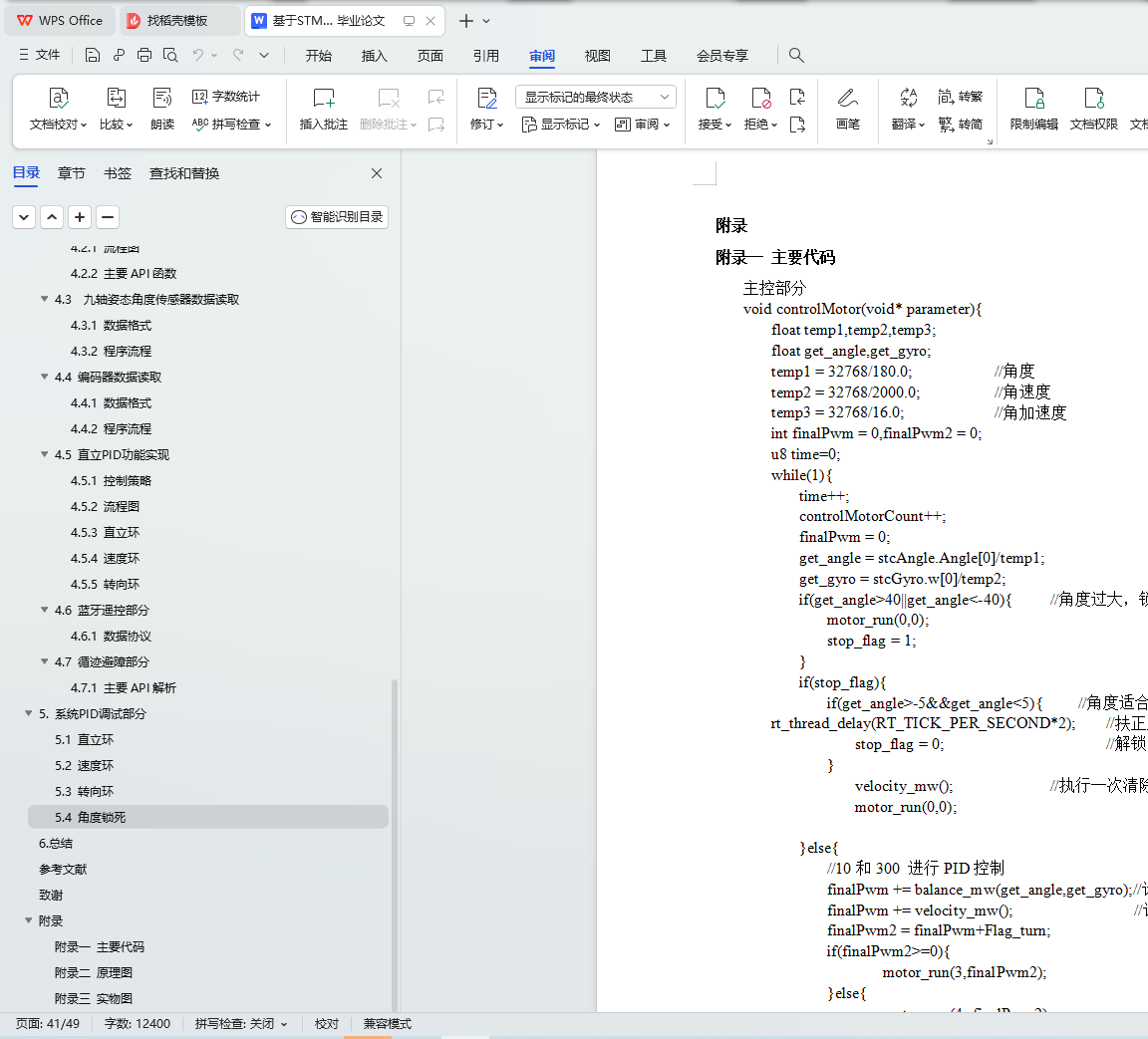This screenshot has width=1148, height=1039.
Task: Switch to the 引用 ribbon tab
Action: tap(485, 56)
